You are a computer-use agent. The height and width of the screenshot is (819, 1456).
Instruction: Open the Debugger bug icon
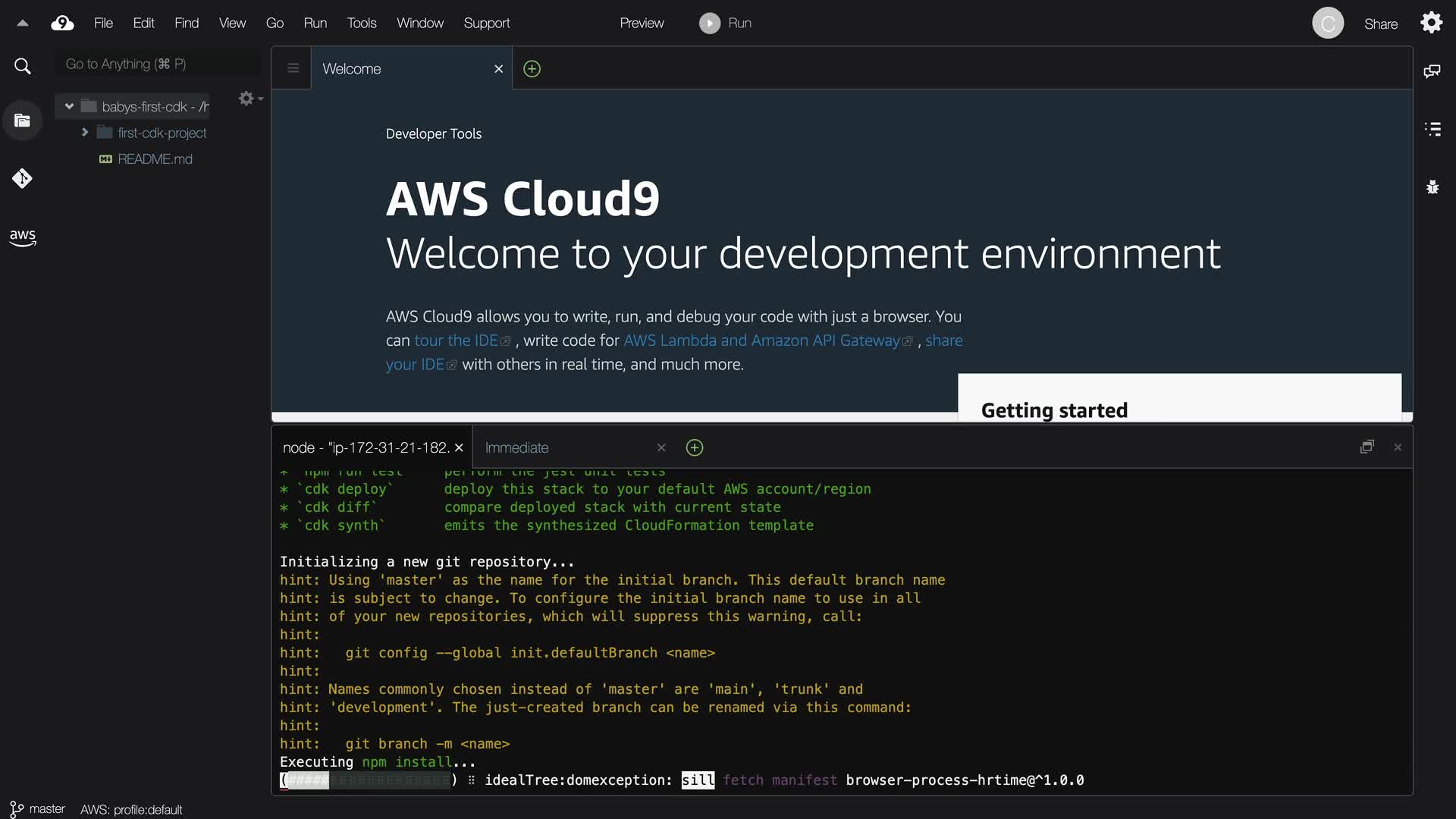pos(1432,187)
